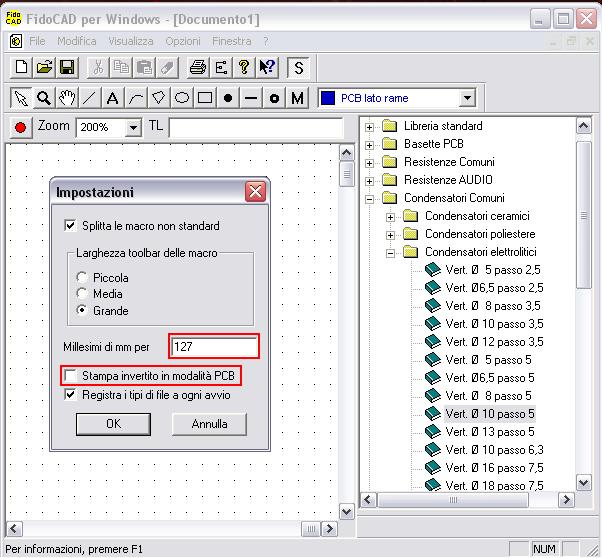This screenshot has width=602, height=558.
Task: Open the Finestra menu
Action: (232, 41)
